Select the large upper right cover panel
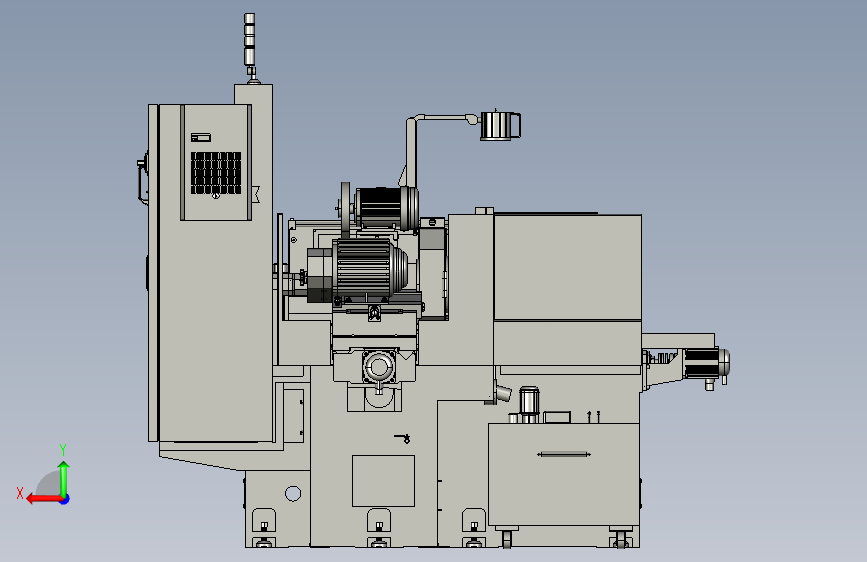The height and width of the screenshot is (562, 867). (567, 267)
